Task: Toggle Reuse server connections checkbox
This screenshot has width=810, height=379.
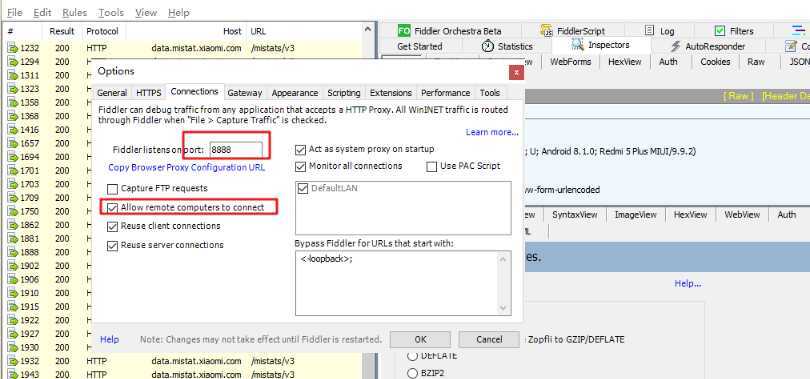Action: click(112, 246)
